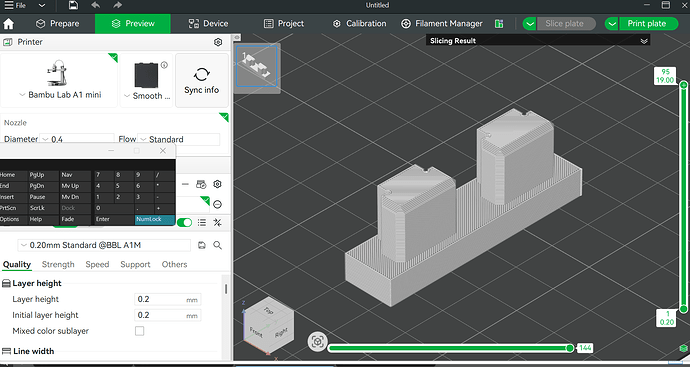The image size is (690, 367).
Task: Click the Top face of the view cube
Action: coord(268,311)
